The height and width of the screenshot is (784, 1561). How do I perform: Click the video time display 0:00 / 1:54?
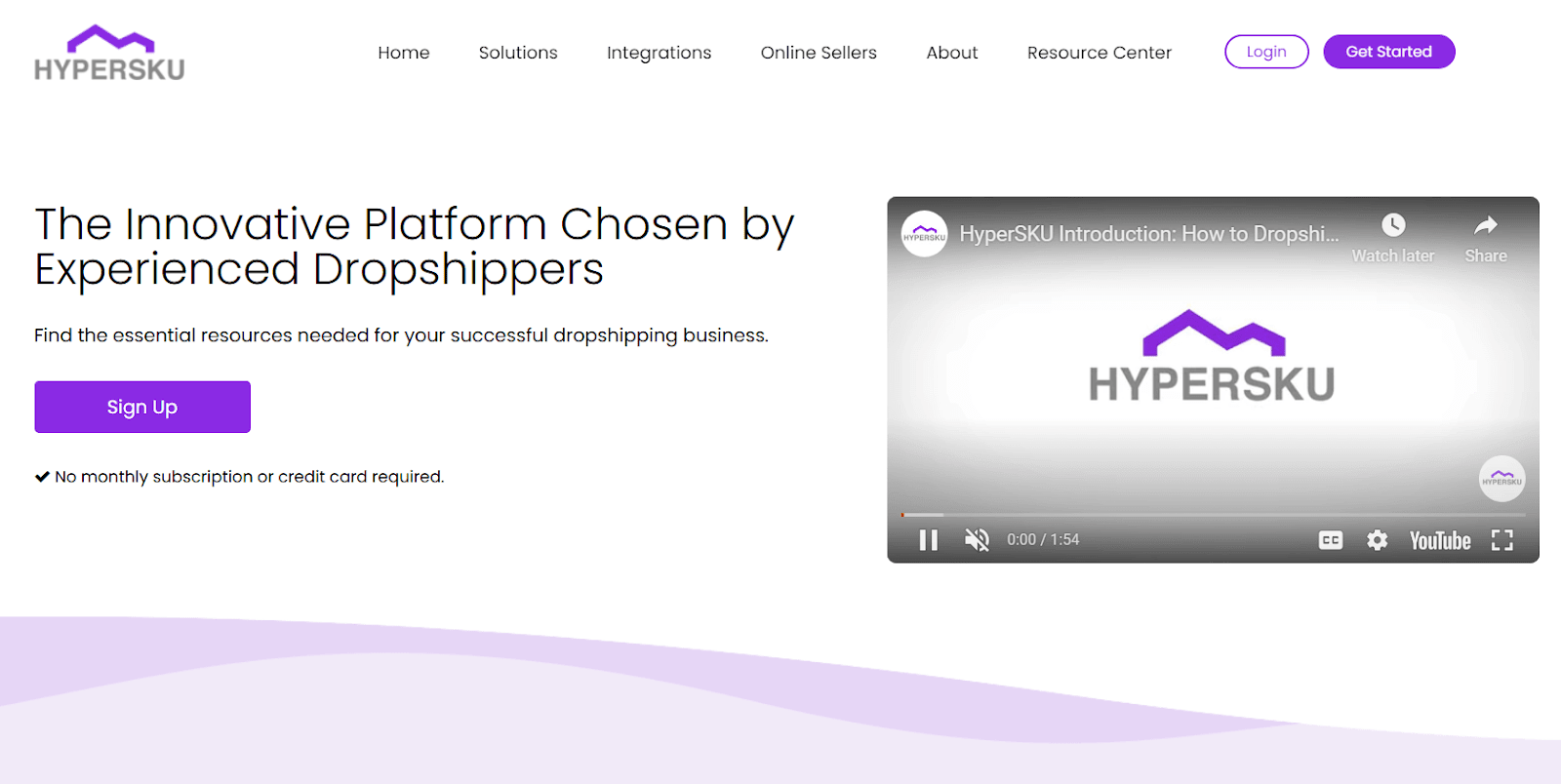[1043, 540]
